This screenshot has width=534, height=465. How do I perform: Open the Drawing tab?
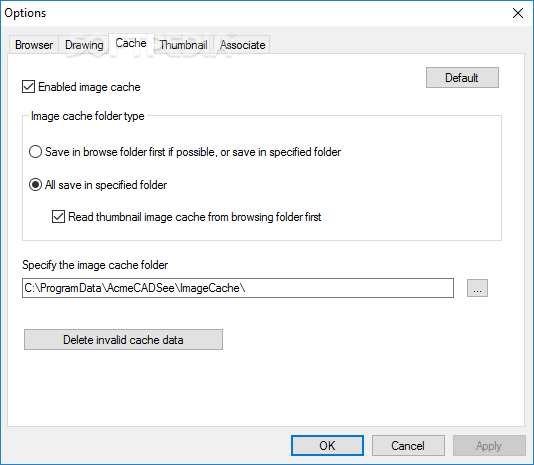(x=84, y=45)
